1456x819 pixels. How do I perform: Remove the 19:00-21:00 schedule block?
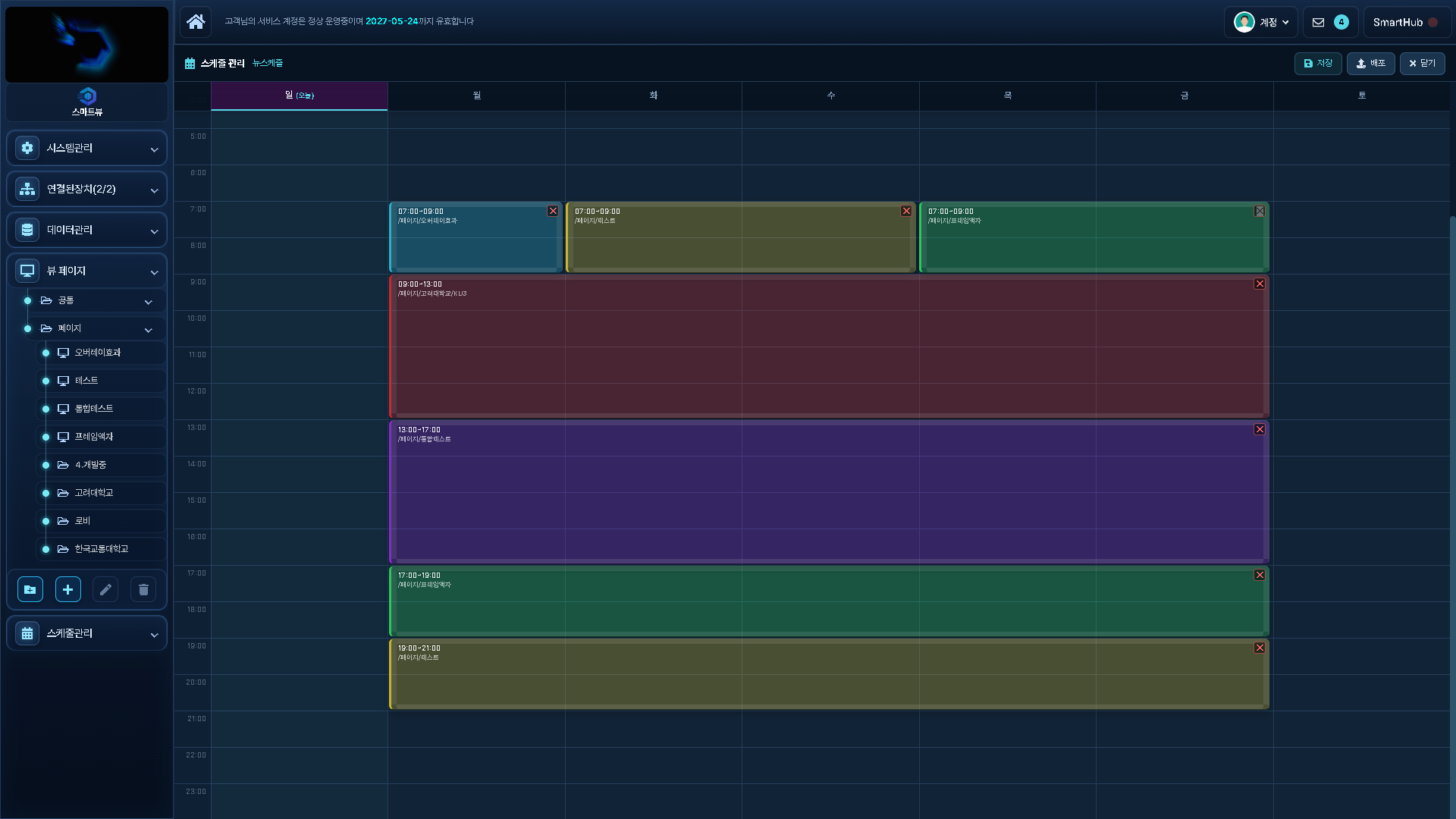[x=1260, y=648]
